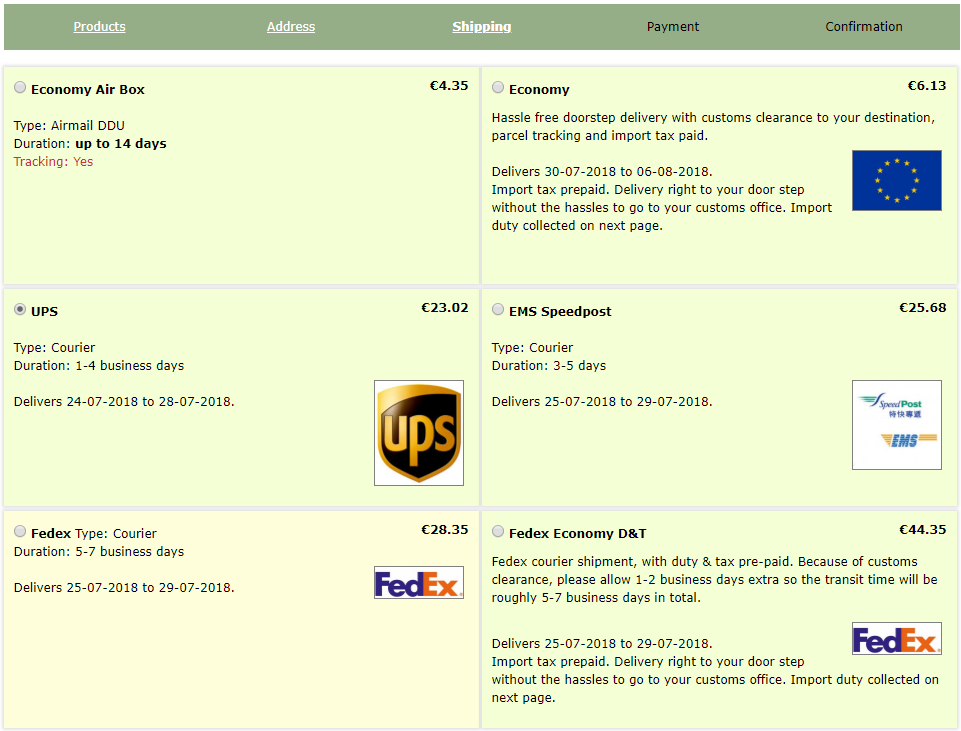961x731 pixels.
Task: Click 'Delivers 30-07-2018 to 06-08-2018.' text
Action: point(602,172)
